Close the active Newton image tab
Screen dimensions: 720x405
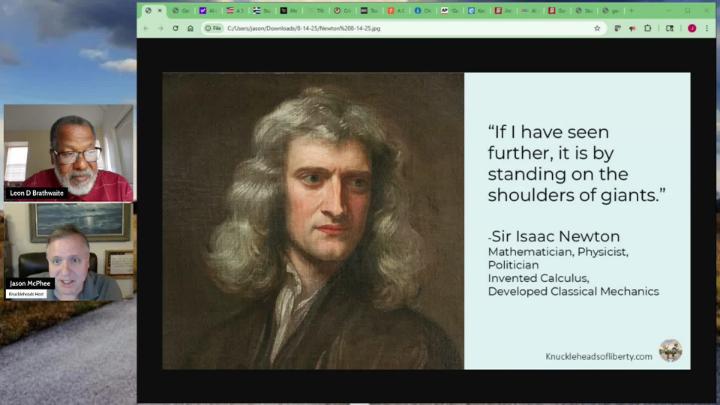click(x=159, y=11)
